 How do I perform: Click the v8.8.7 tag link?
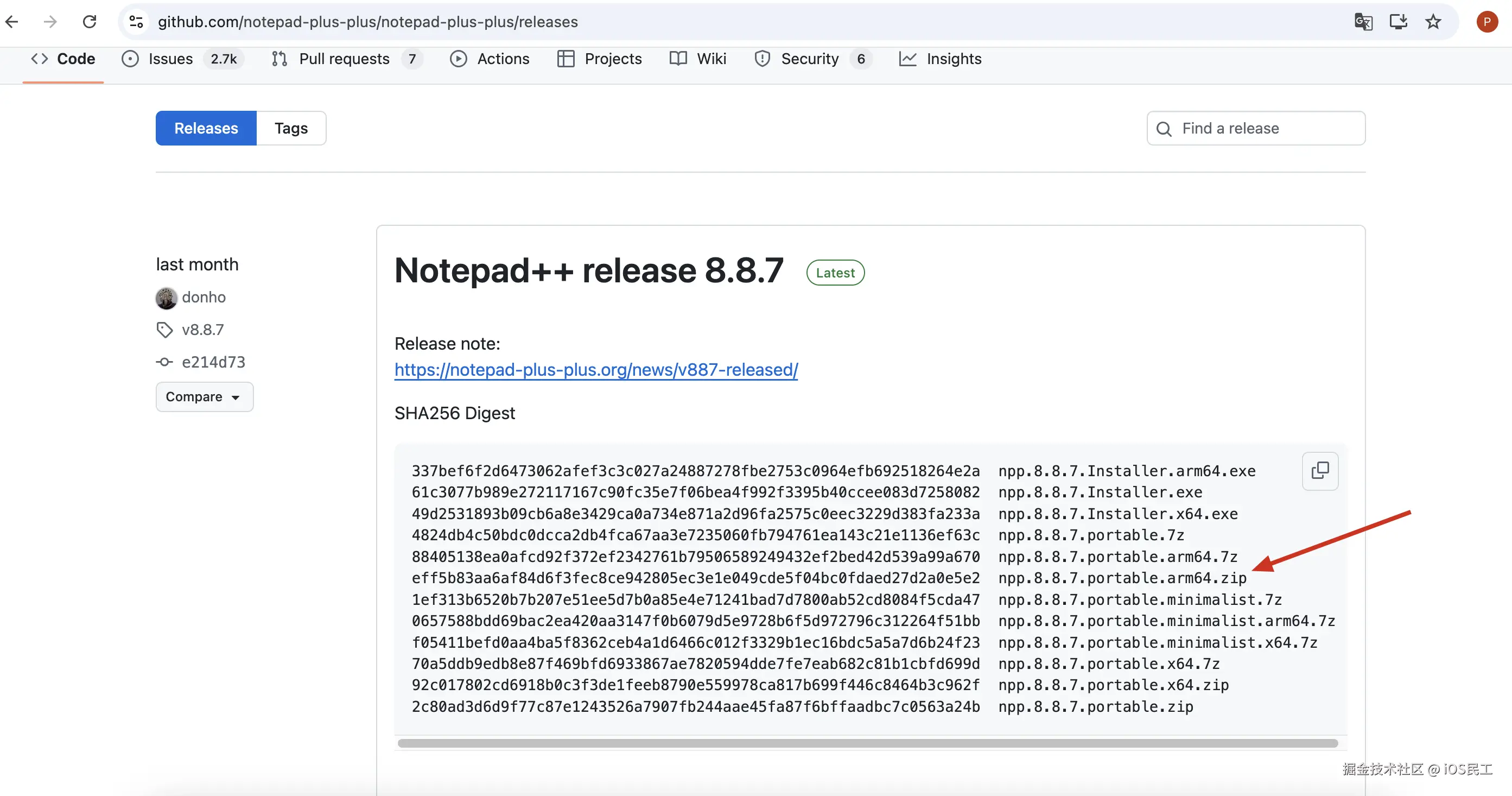202,330
